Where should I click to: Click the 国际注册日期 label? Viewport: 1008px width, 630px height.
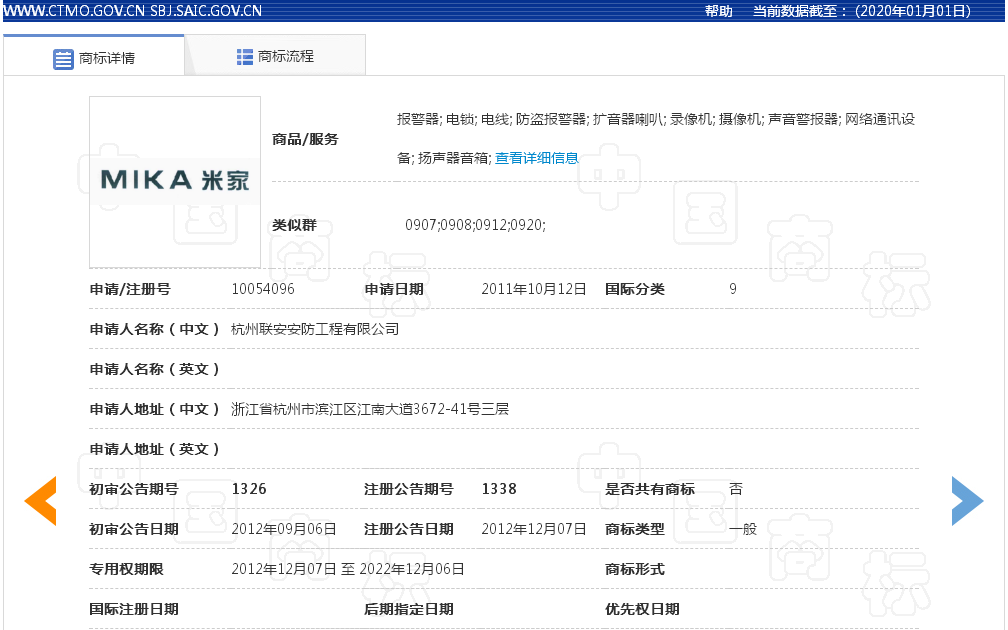click(134, 609)
